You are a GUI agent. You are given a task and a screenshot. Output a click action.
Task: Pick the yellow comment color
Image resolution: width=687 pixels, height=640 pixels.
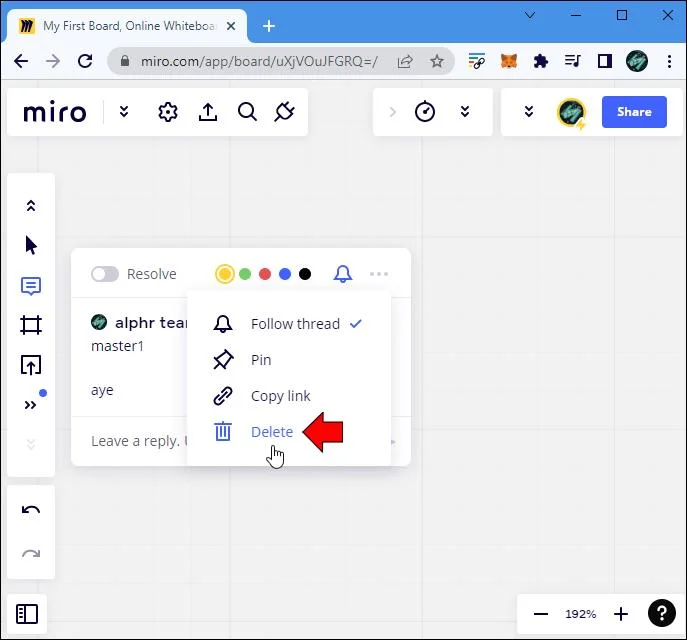click(225, 274)
